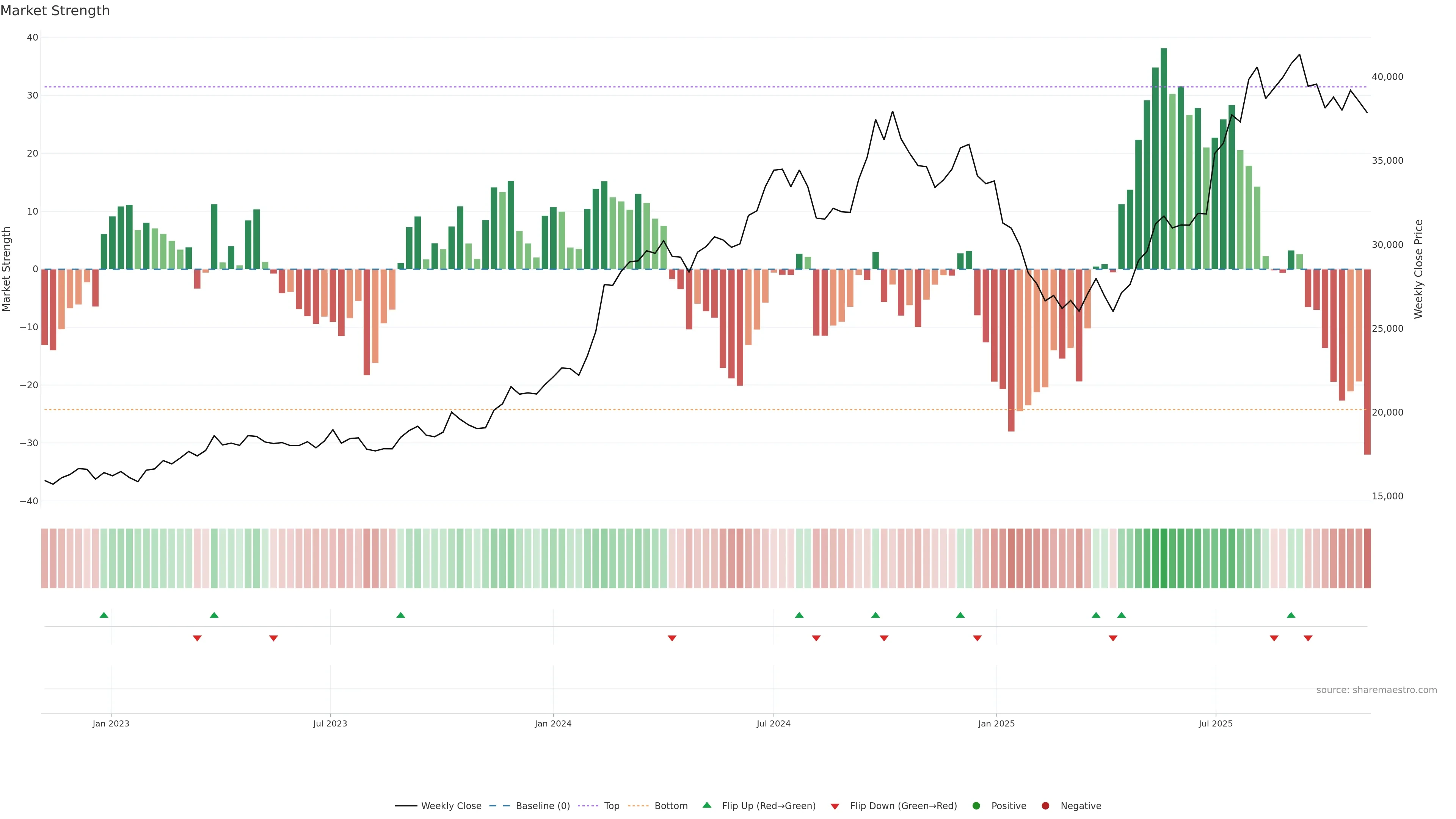Click first green flip-up triangle near Jan 2023
Screen dimensions: 1456x819
[x=104, y=615]
